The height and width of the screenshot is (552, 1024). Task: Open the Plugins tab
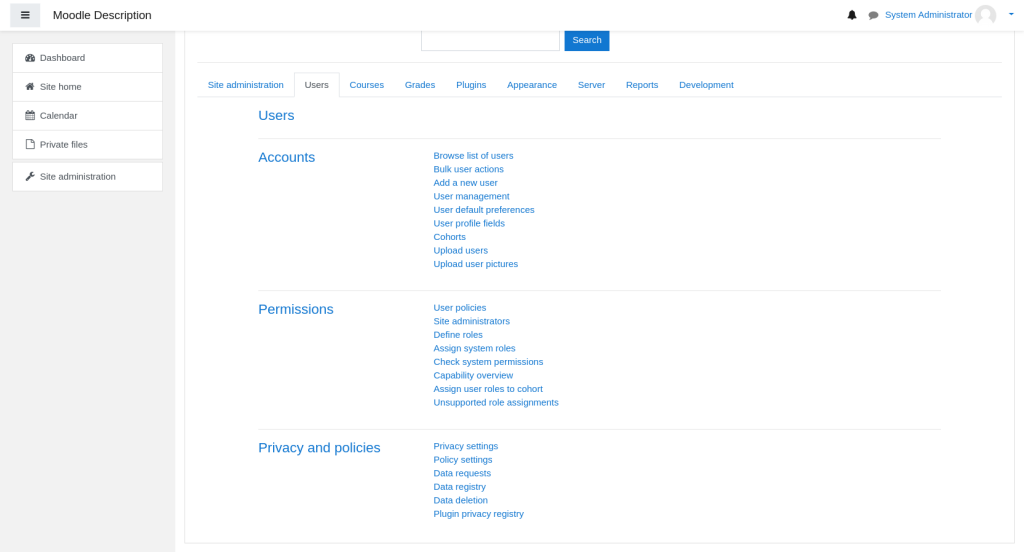pyautogui.click(x=471, y=85)
